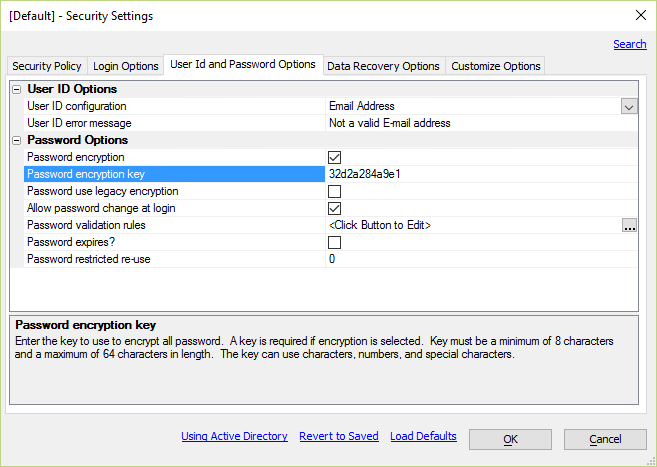Click the password encryption key value field
657x467 pixels.
pos(481,174)
